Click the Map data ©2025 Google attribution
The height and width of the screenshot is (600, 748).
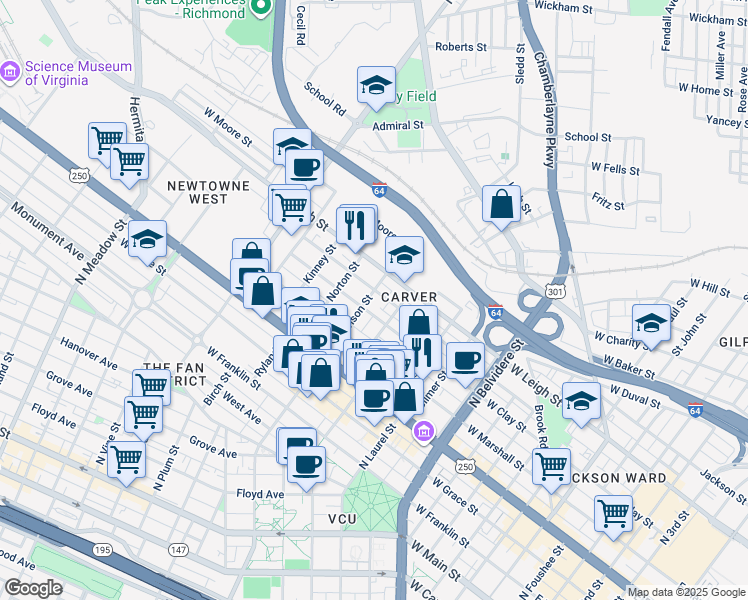coord(686,592)
